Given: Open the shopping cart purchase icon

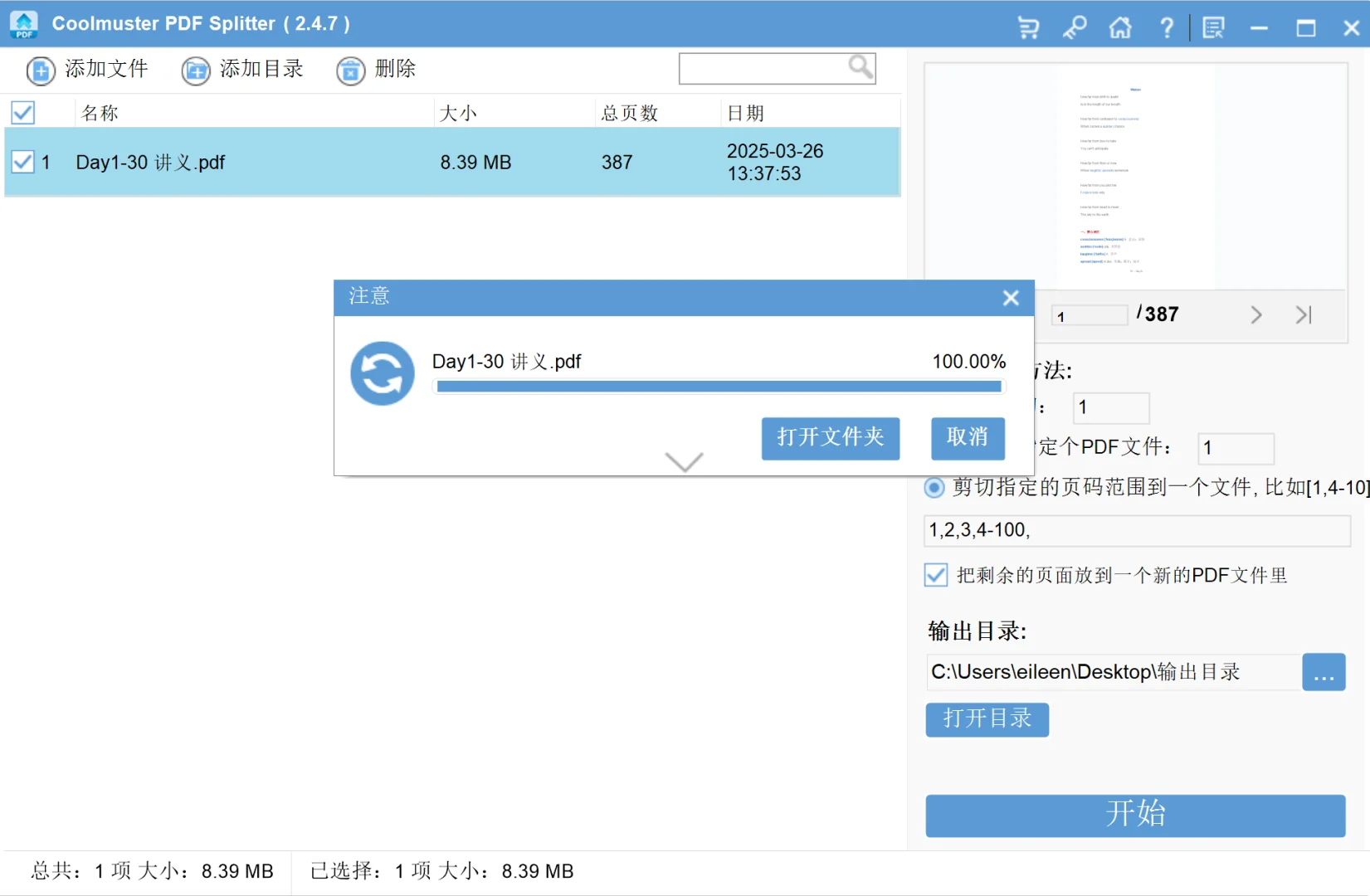Looking at the screenshot, I should [x=1029, y=27].
